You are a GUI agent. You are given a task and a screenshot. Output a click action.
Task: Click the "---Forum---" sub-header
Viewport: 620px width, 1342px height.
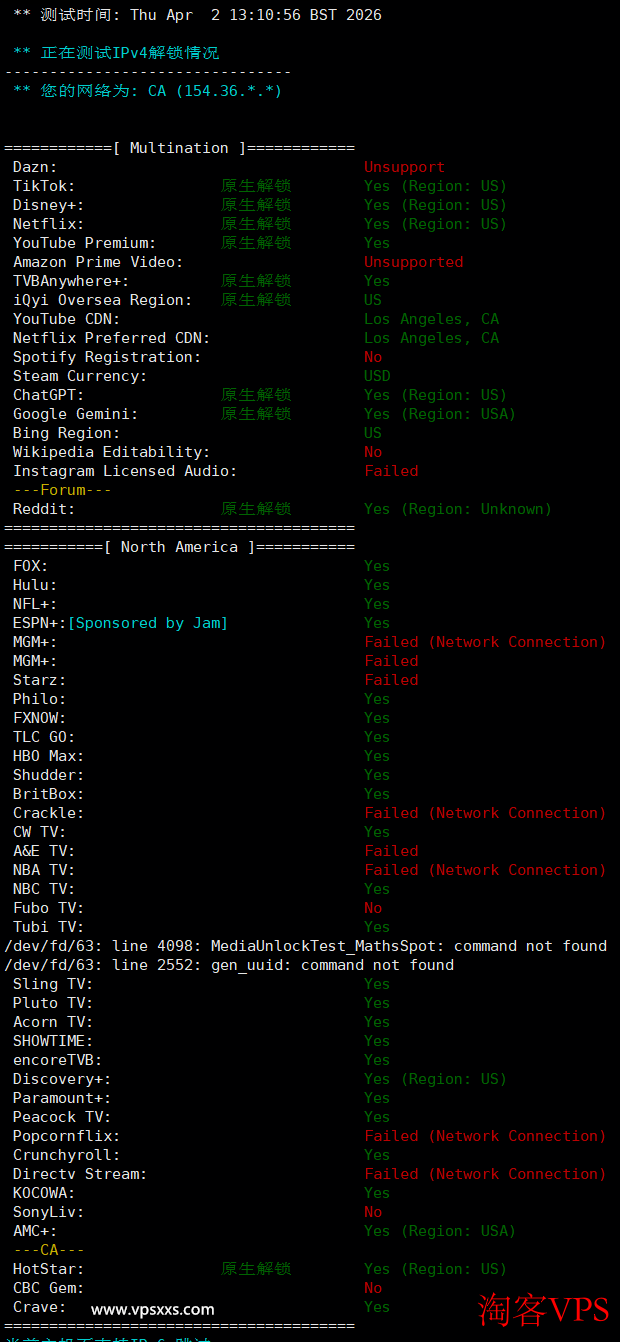(62, 490)
